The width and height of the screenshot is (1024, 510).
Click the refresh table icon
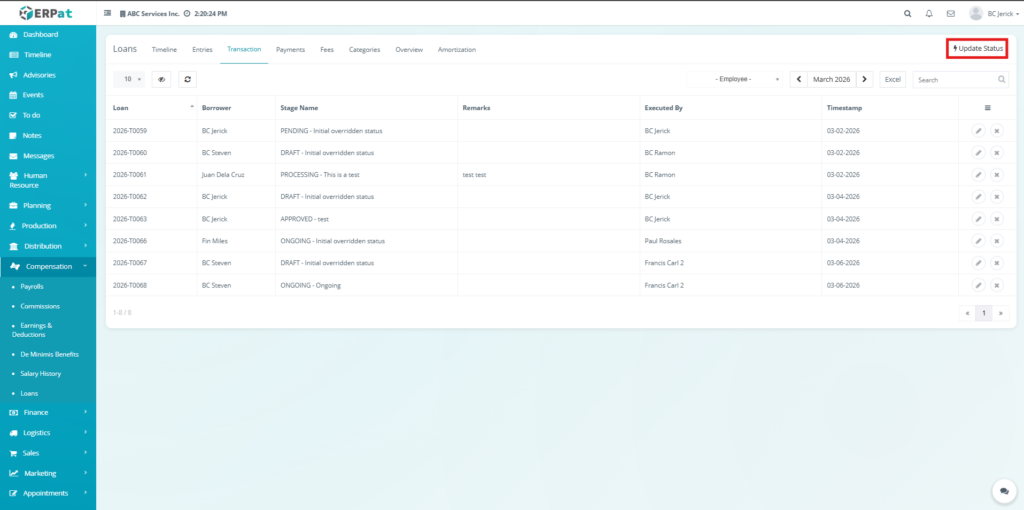pos(187,79)
